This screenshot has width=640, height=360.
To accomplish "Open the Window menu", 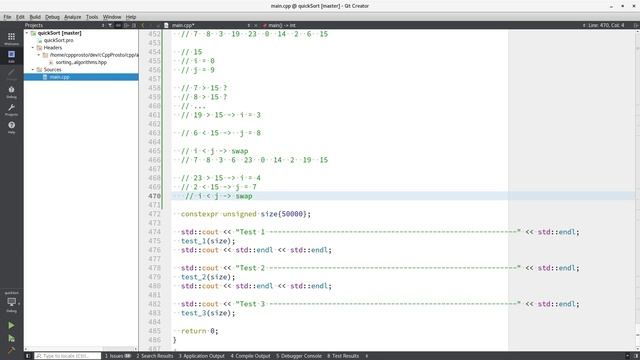I will point(112,17).
